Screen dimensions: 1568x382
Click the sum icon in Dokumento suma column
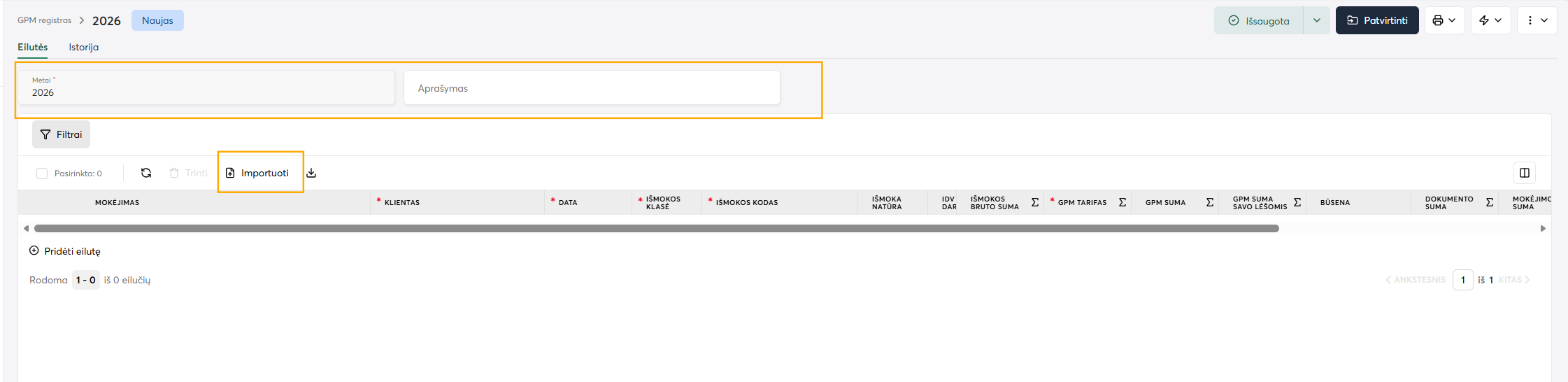[x=1490, y=202]
